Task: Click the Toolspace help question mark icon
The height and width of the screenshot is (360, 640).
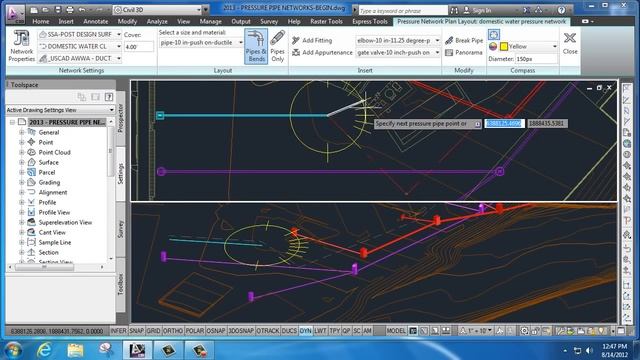Action: [109, 97]
